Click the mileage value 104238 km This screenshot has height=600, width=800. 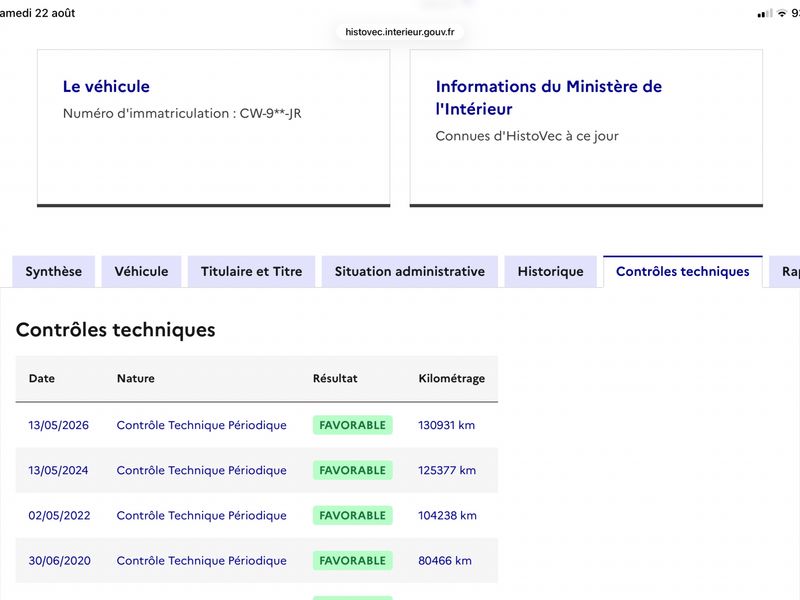[x=447, y=515]
